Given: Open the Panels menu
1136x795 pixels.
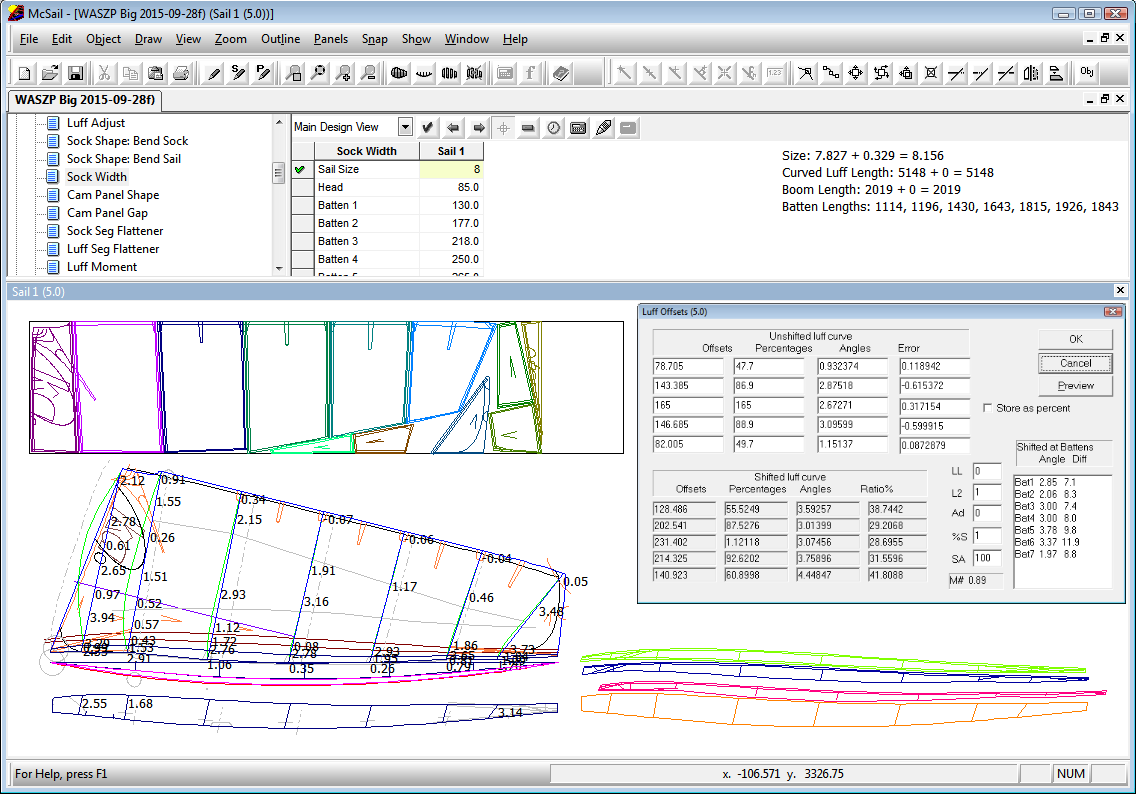Looking at the screenshot, I should pyautogui.click(x=330, y=39).
